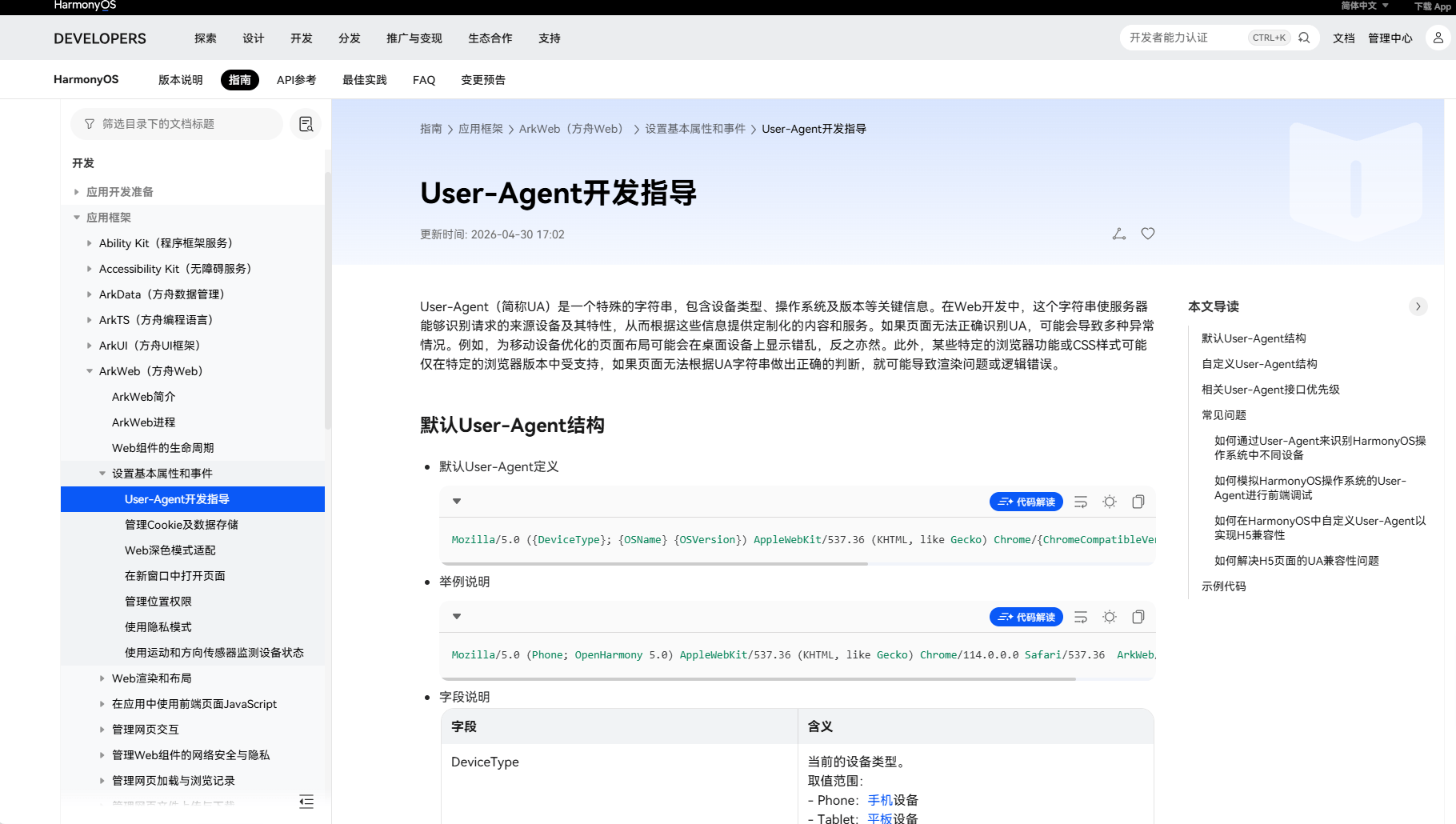Screen dimensions: 1456x824
Task: Open the 推广与变现 top menu
Action: tap(414, 38)
